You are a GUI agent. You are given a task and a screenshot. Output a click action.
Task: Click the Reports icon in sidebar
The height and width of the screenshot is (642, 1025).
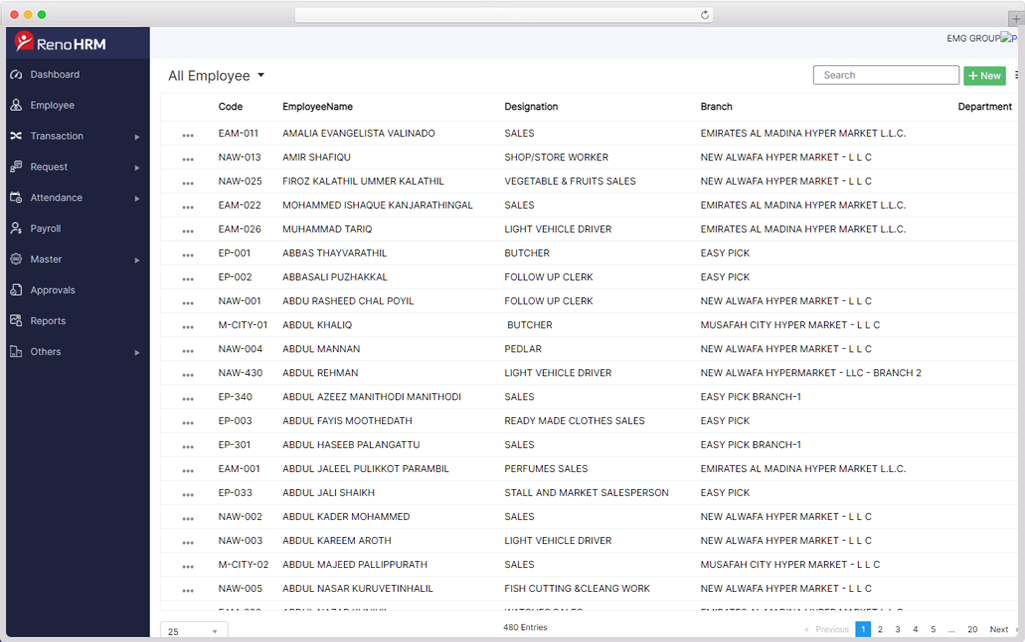tap(16, 321)
